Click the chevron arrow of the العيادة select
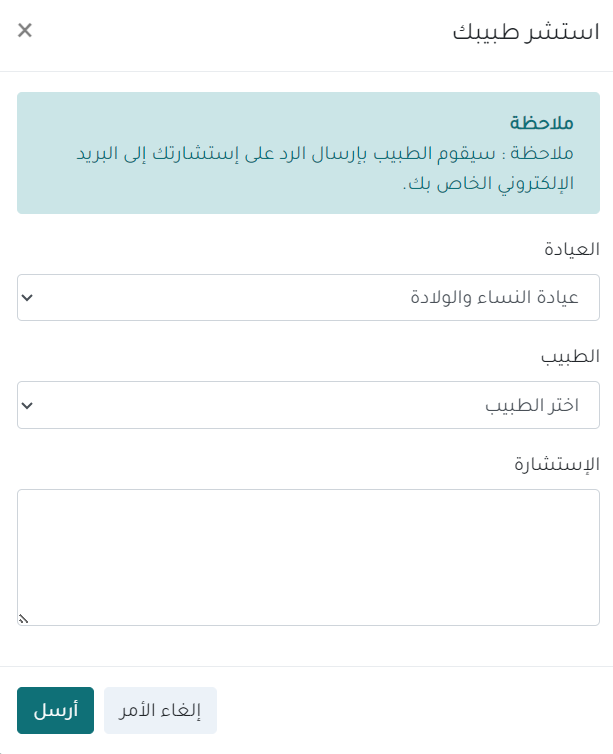Image resolution: width=613 pixels, height=754 pixels. coord(28,298)
